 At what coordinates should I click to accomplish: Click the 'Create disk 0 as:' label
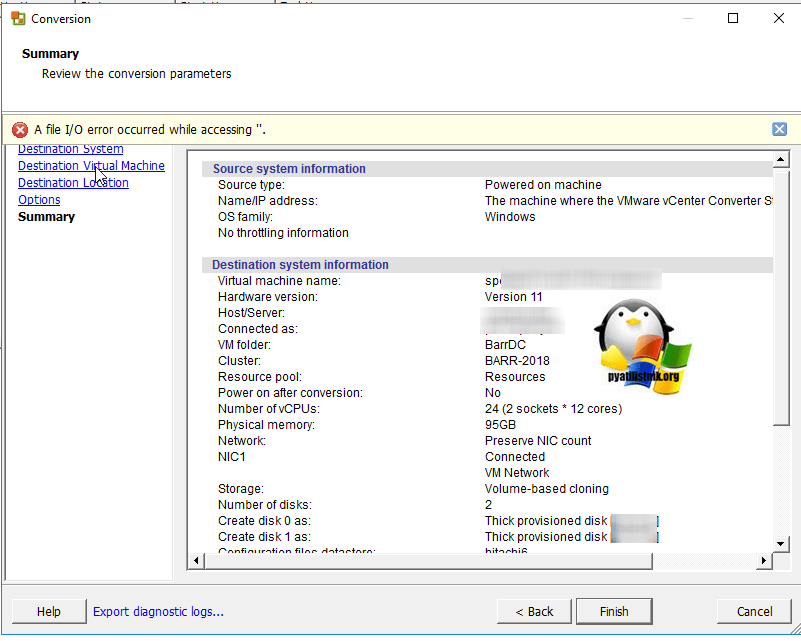[x=264, y=521]
